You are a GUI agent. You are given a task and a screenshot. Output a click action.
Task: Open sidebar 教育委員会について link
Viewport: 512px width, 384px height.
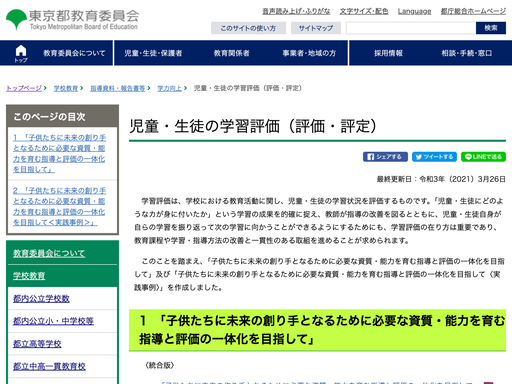click(x=49, y=253)
